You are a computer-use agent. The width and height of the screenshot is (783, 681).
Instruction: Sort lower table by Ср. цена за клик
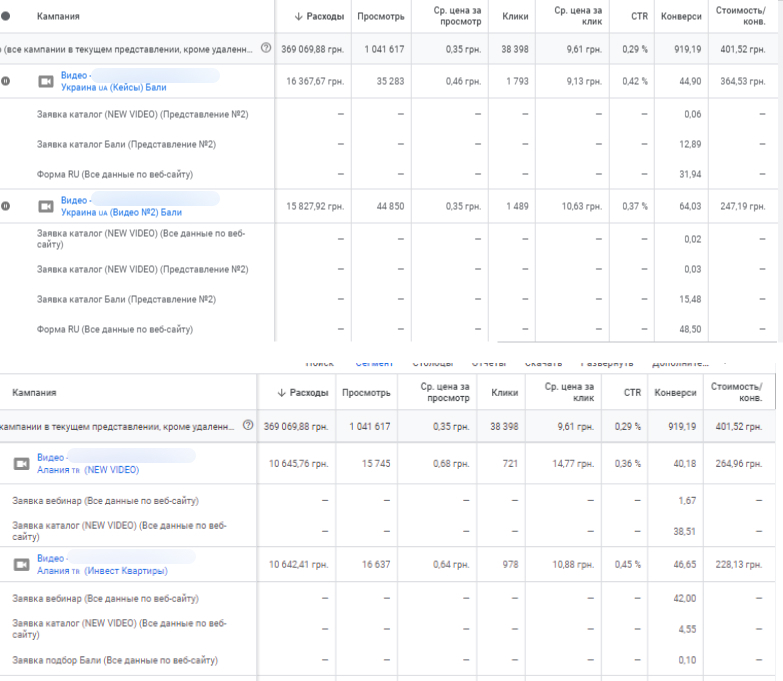click(x=569, y=392)
